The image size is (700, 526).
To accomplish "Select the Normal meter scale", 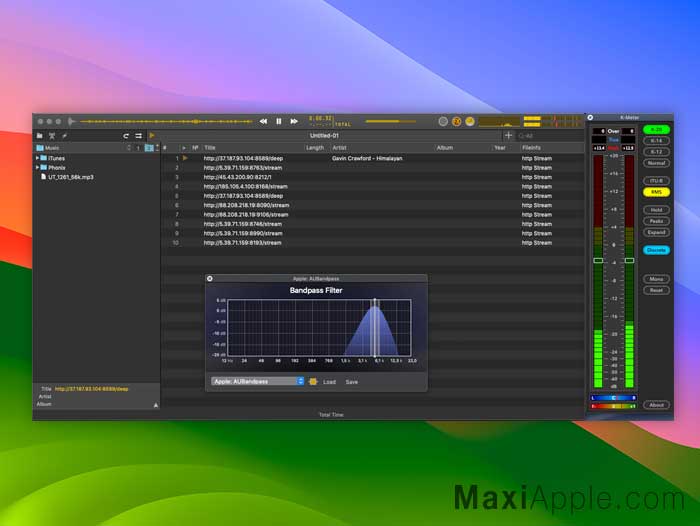I will point(656,163).
